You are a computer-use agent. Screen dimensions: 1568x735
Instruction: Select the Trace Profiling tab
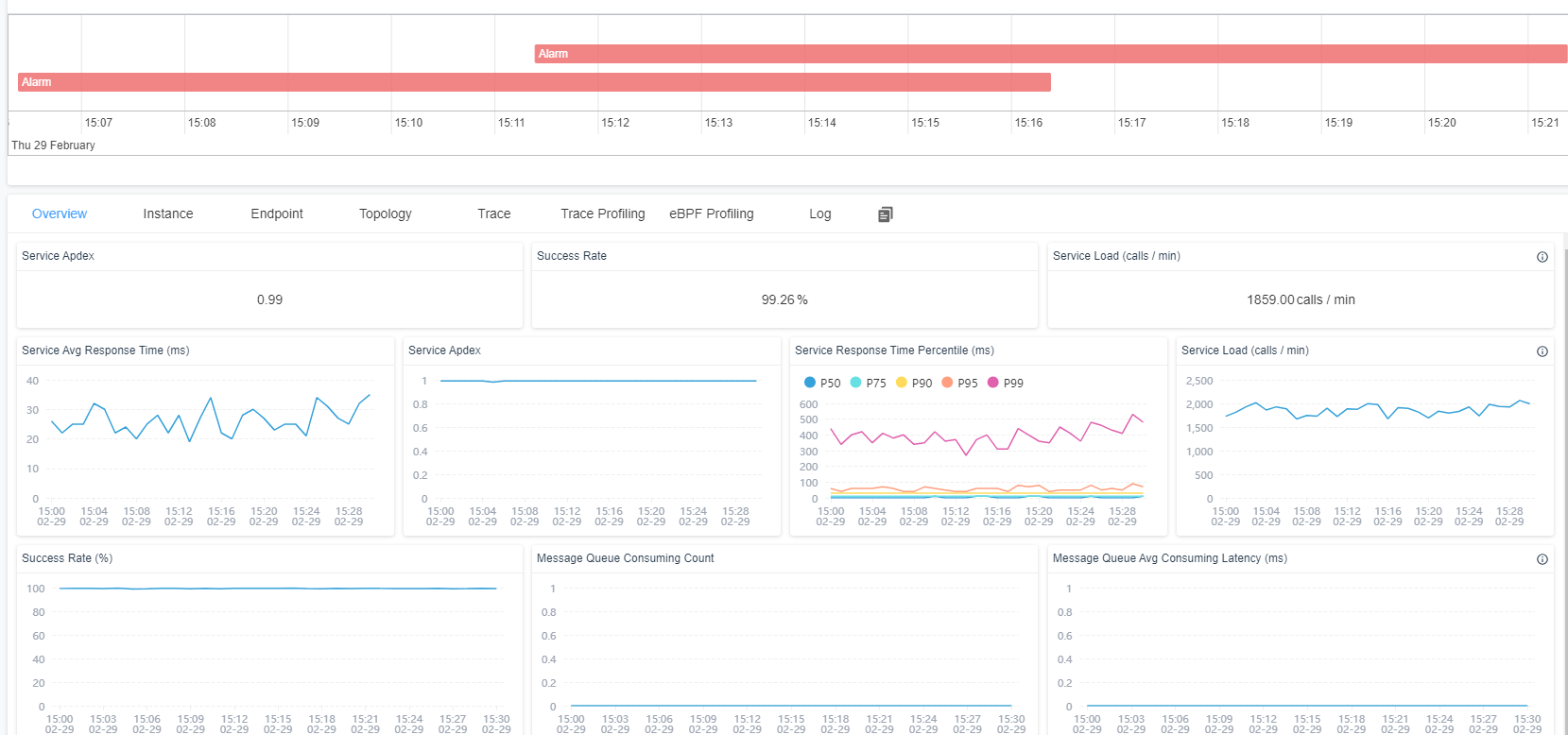[x=603, y=214]
